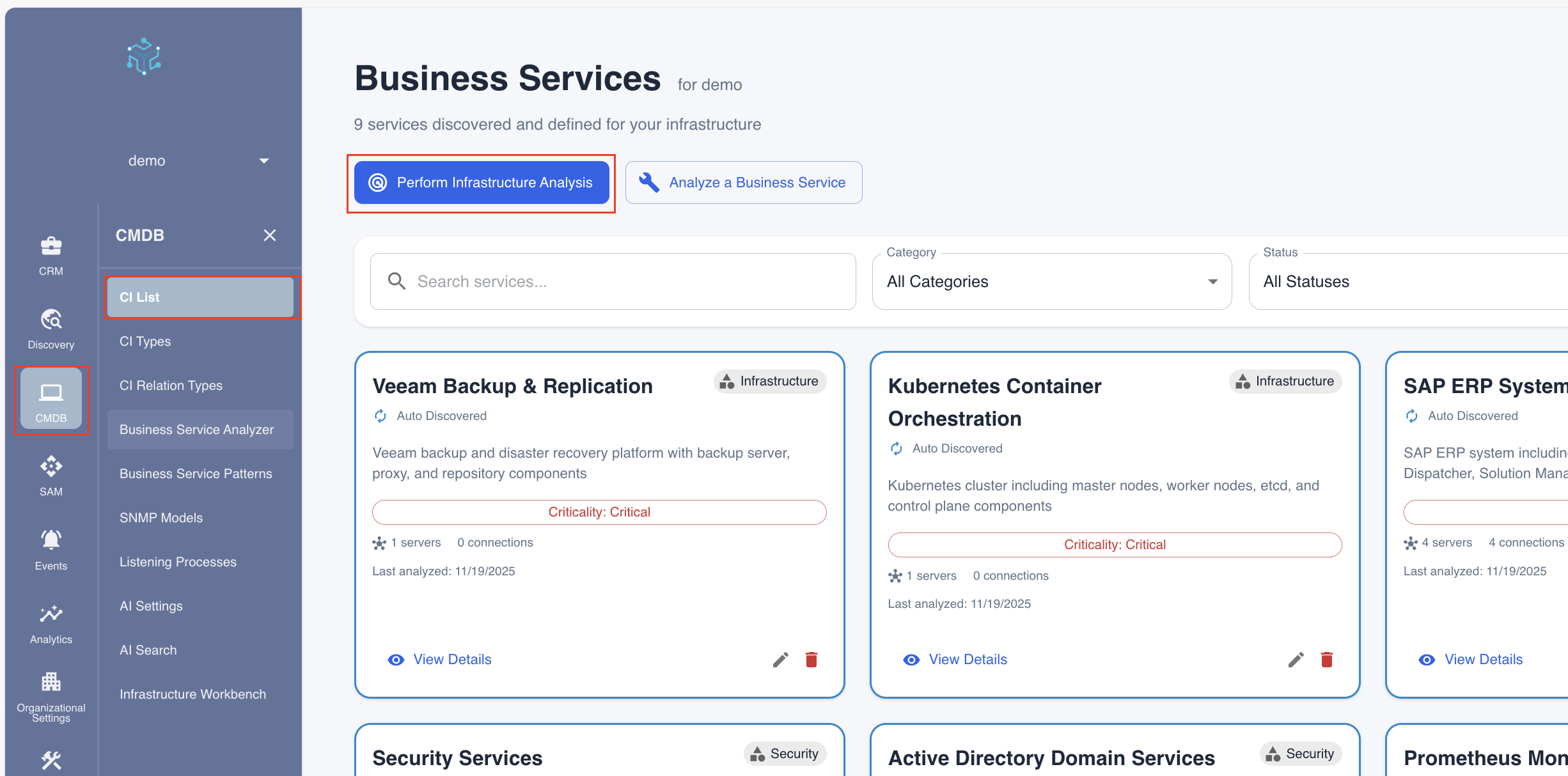Click the delete trash icon on Kubernetes card

(x=1326, y=659)
